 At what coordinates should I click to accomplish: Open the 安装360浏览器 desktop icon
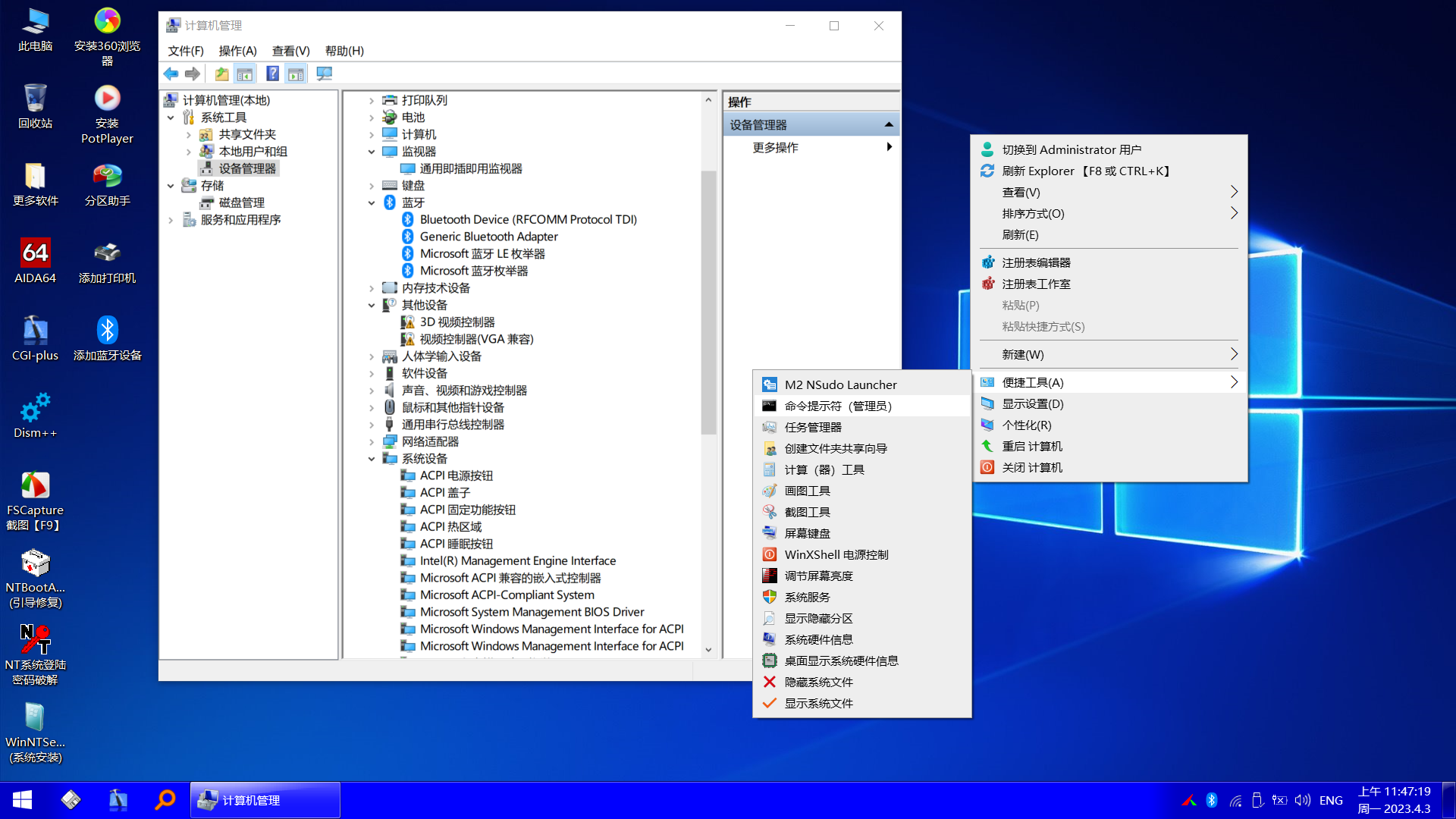coord(107,37)
